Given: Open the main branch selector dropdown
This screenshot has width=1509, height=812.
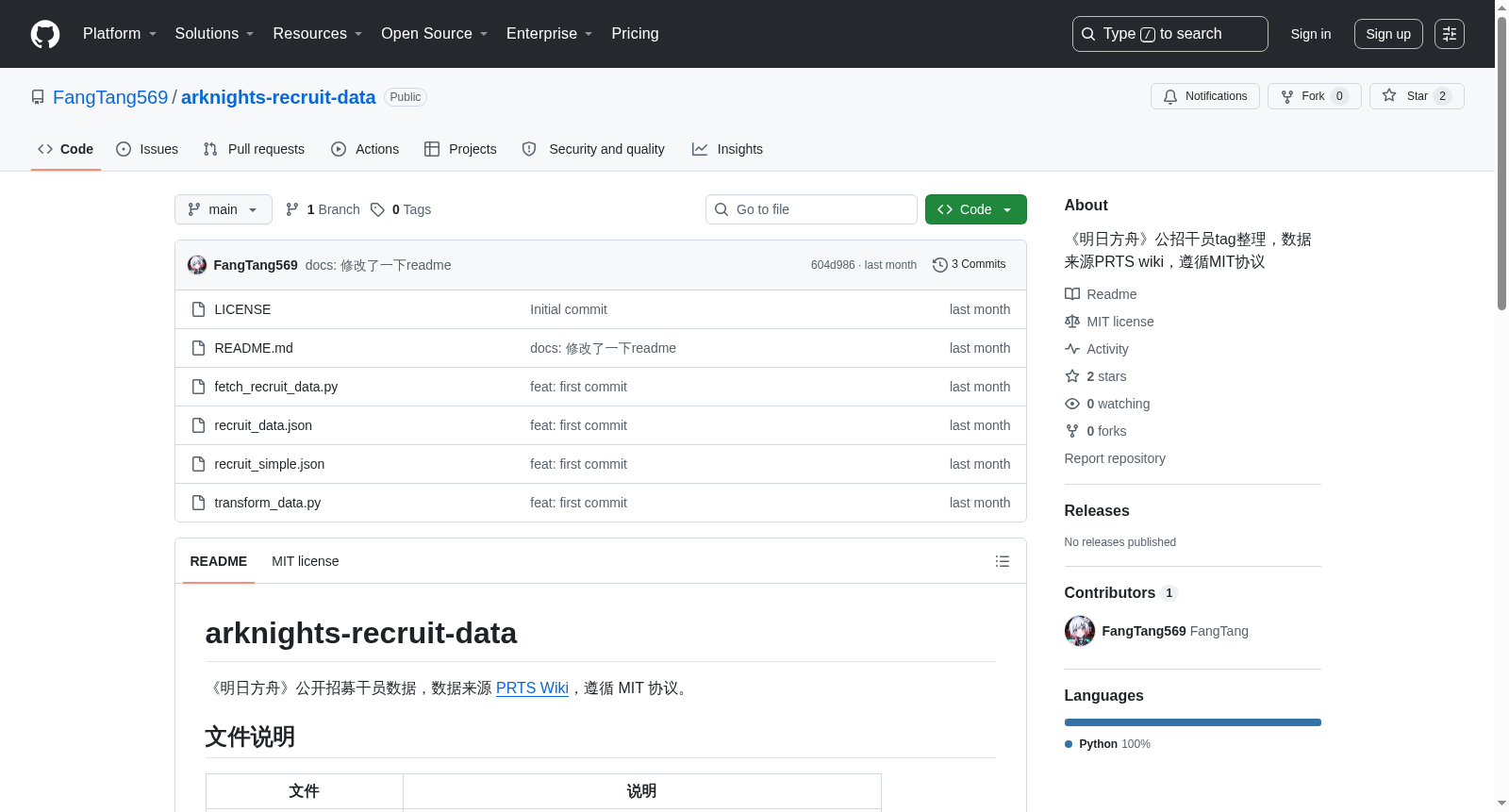Looking at the screenshot, I should point(224,209).
